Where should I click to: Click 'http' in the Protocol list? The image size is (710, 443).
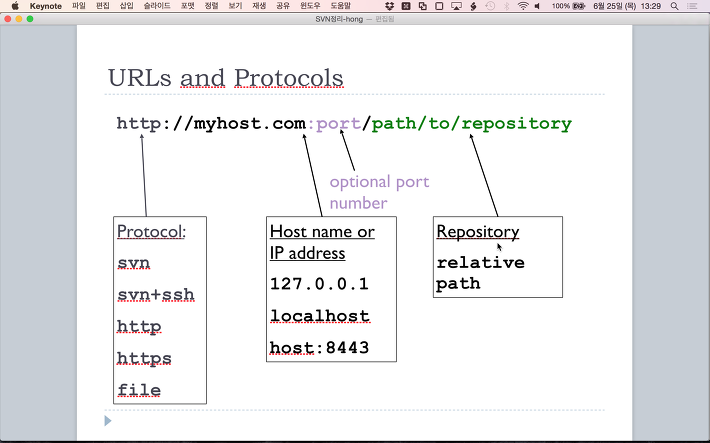coord(139,326)
